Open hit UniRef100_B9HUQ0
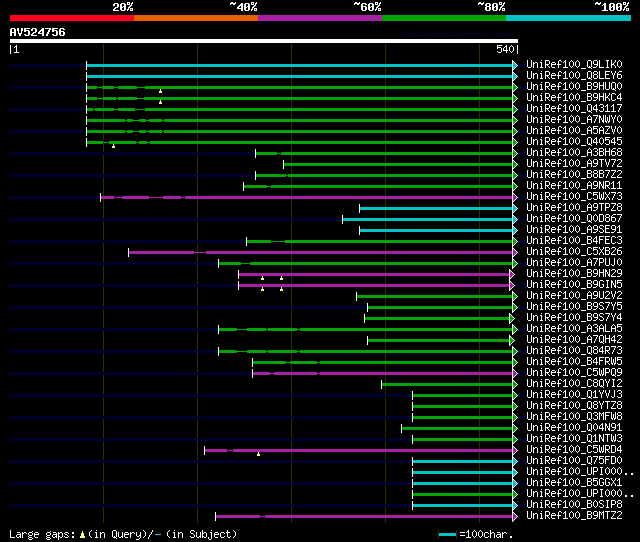 point(574,87)
